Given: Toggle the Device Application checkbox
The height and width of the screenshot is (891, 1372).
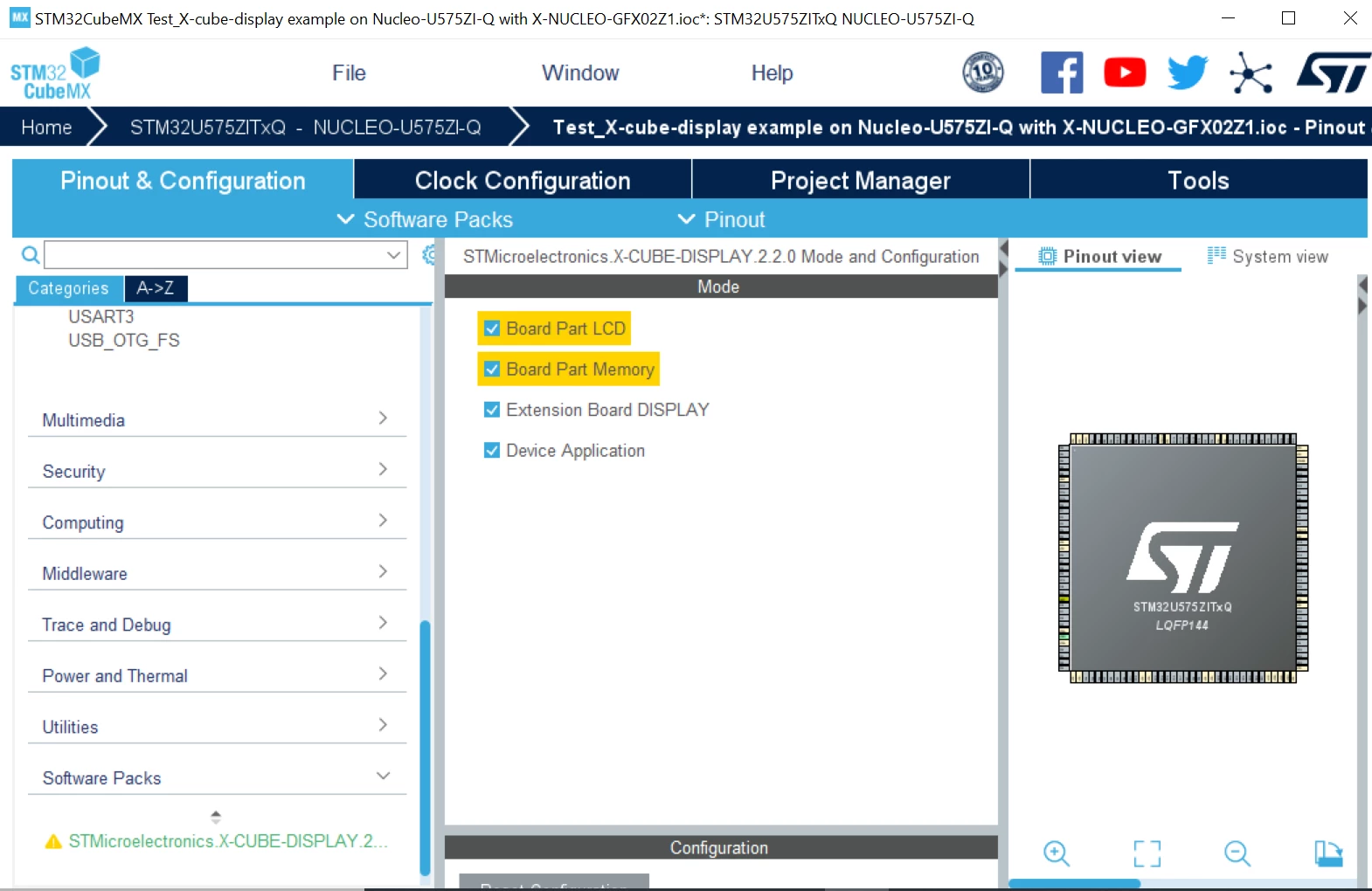Looking at the screenshot, I should 492,451.
